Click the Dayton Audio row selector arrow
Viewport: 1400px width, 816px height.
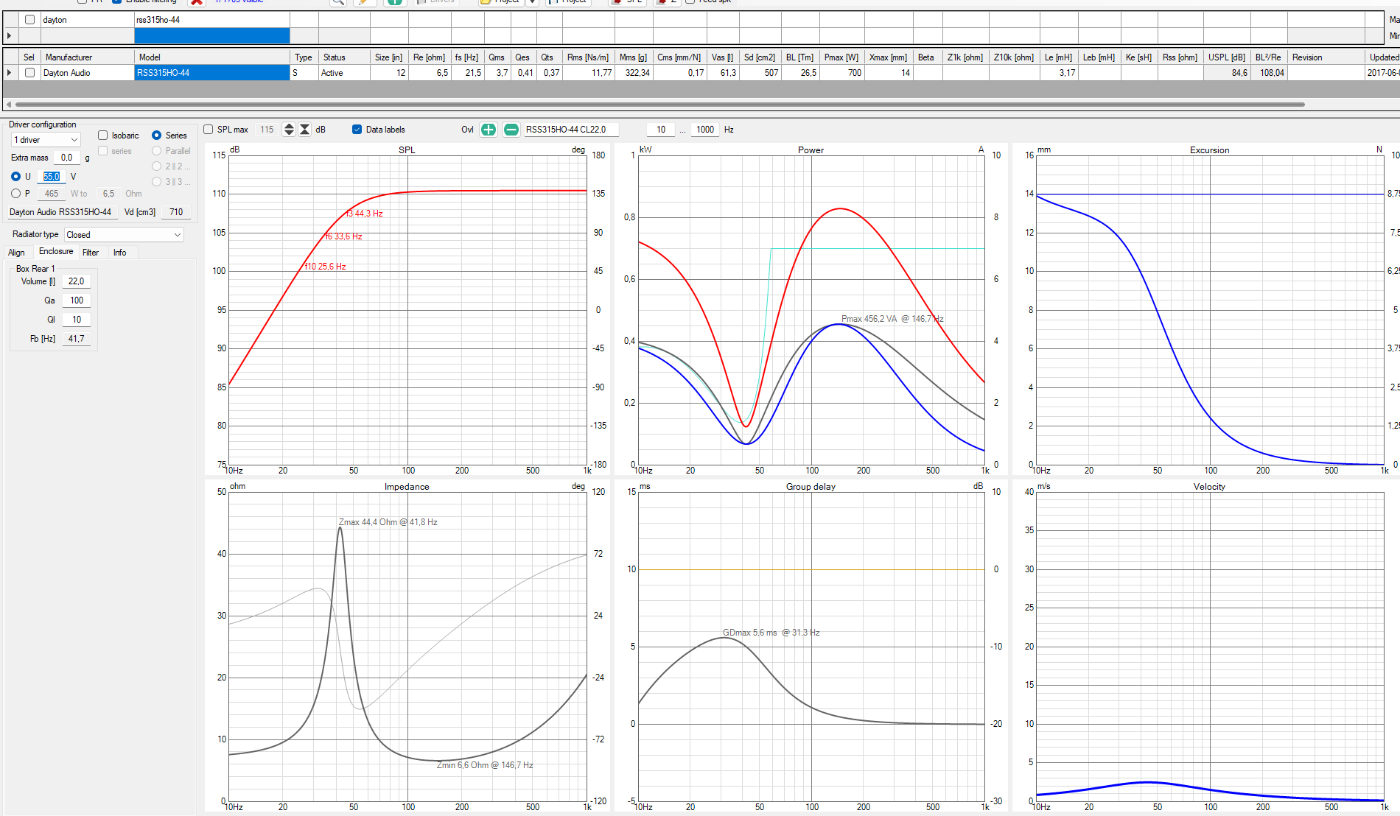(x=10, y=73)
